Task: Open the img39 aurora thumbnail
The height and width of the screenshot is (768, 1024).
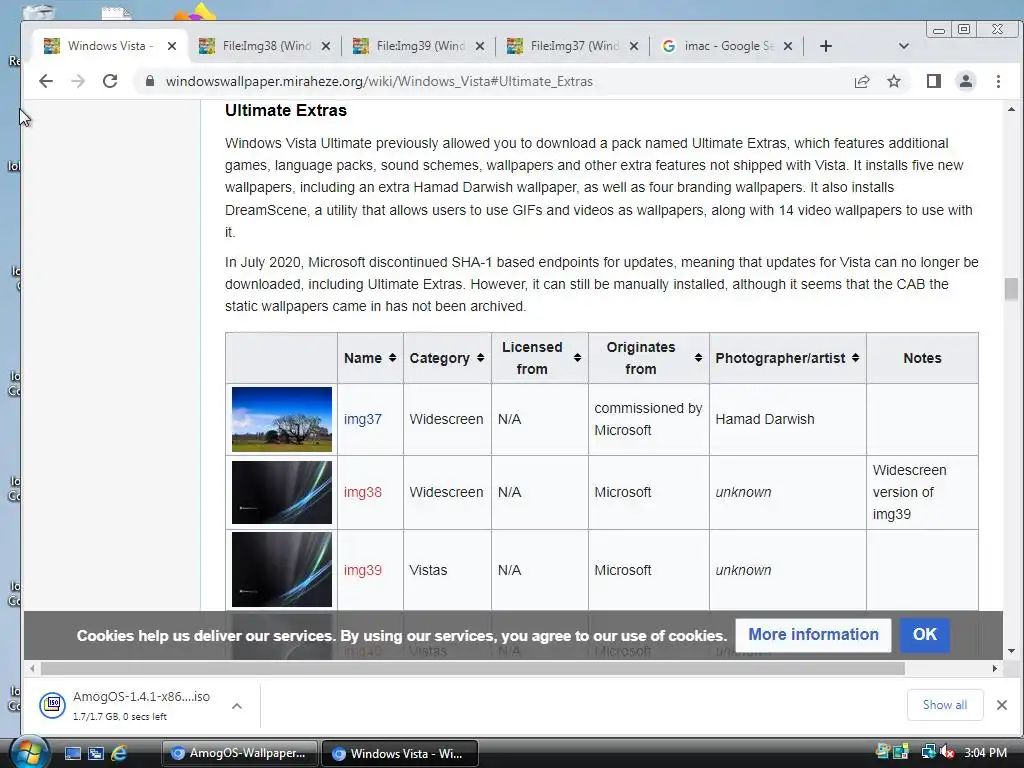Action: 281,569
